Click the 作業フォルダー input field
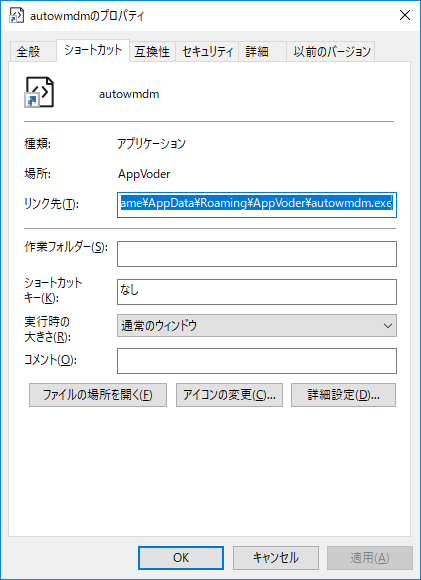The image size is (421, 580). coord(257,254)
